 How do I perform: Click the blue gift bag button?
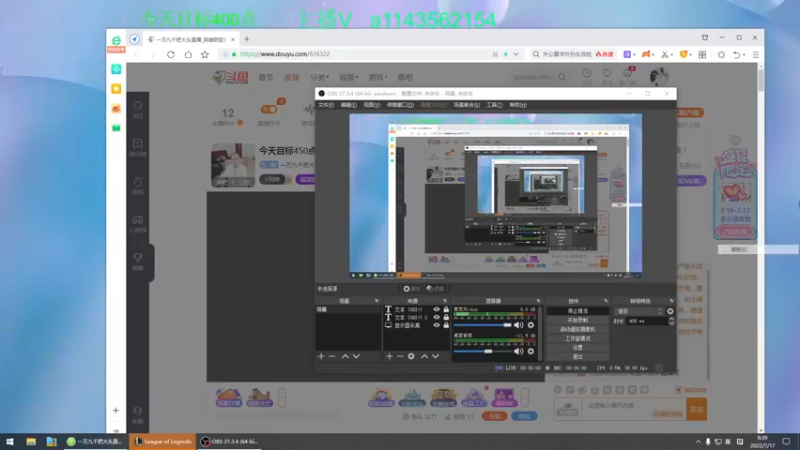pyautogui.click(x=524, y=416)
